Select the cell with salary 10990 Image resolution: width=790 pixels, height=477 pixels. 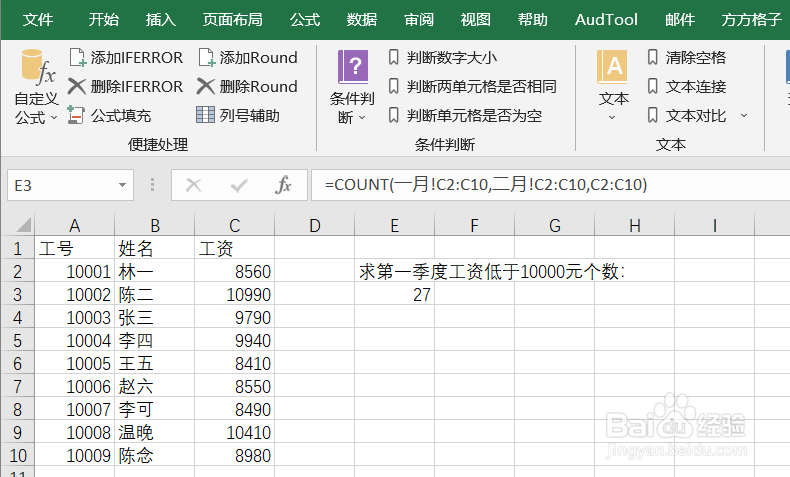point(235,295)
